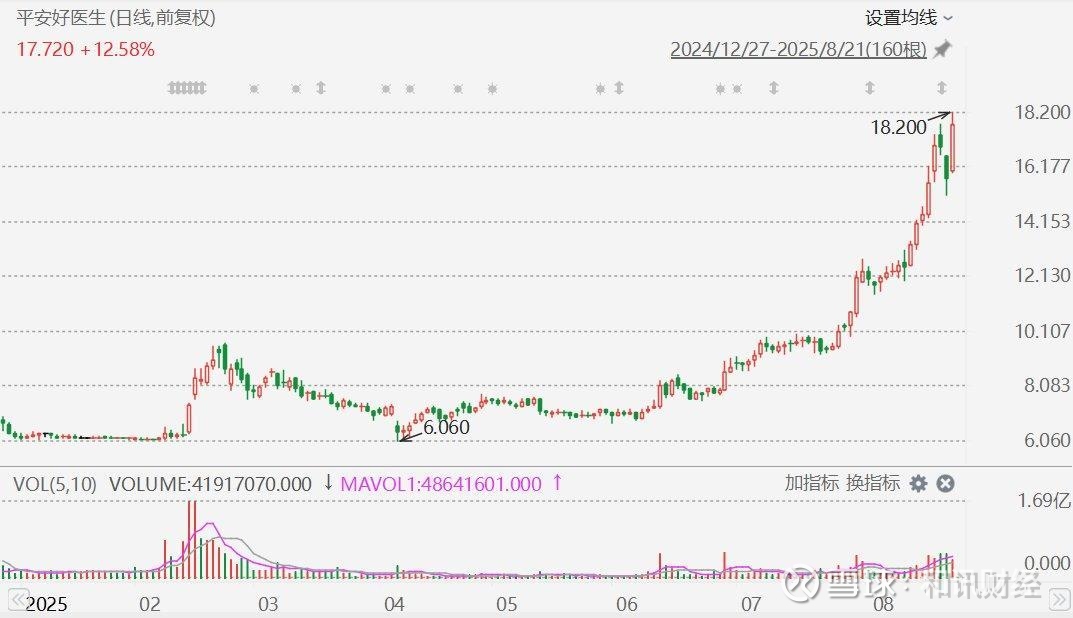Click the MAVOL1:48641601.000 value

(x=441, y=484)
